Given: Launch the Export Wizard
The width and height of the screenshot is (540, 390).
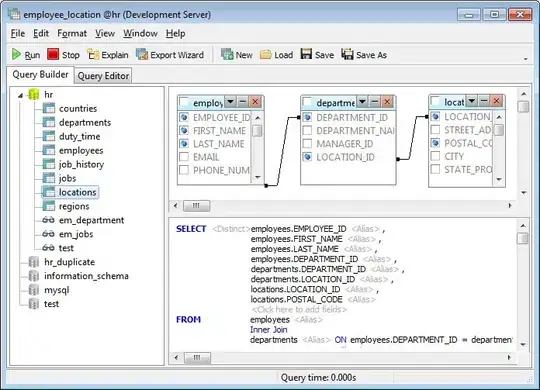Looking at the screenshot, I should [x=170, y=55].
